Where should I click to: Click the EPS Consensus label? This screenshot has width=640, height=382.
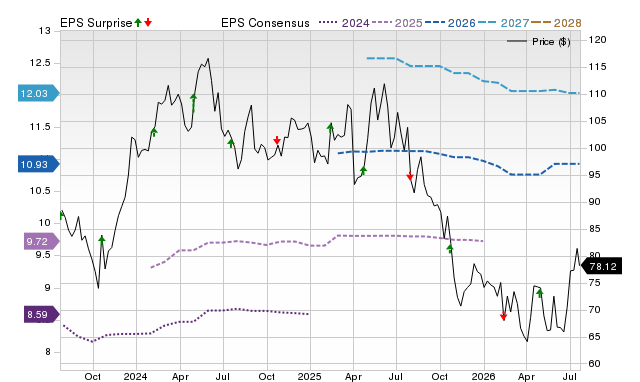click(265, 23)
